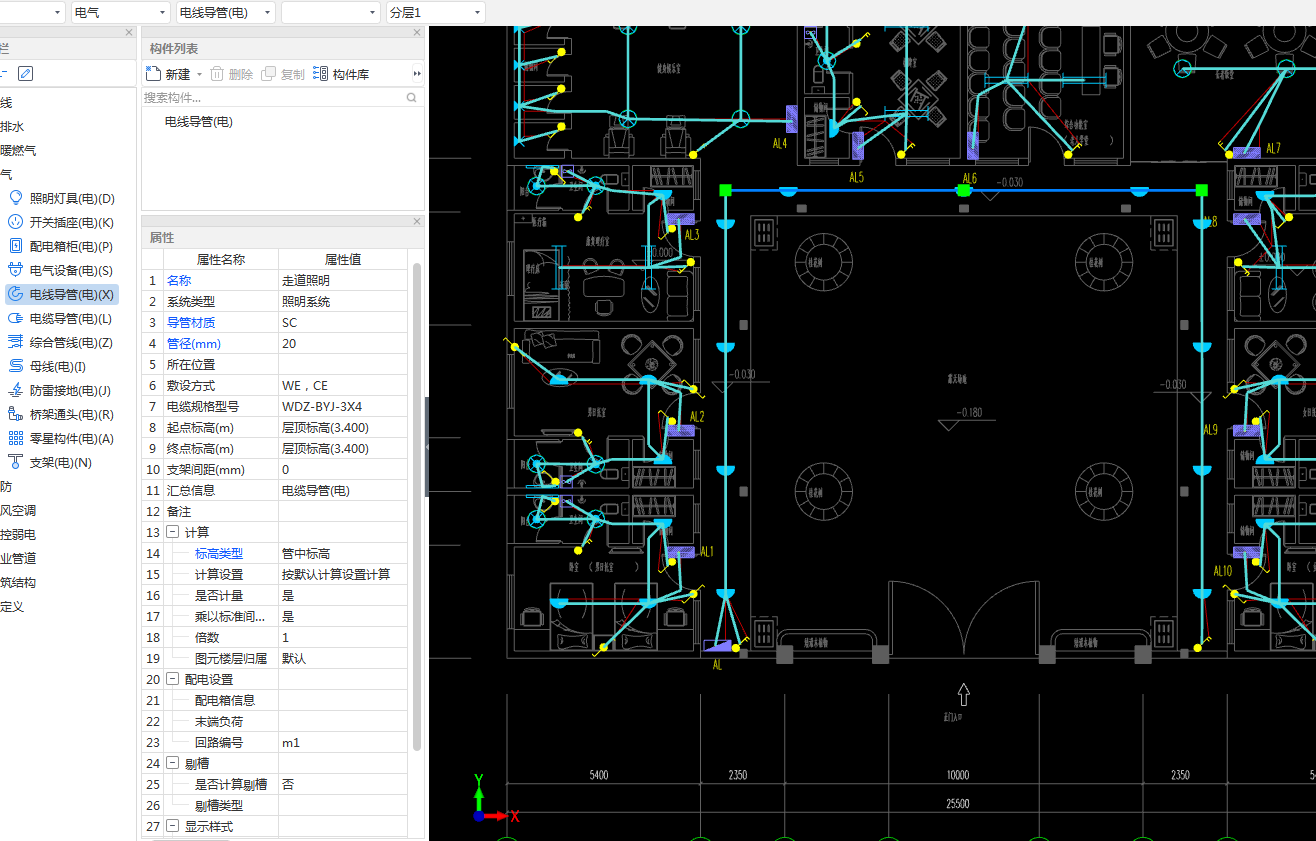Open the 业管道 category in navigation
Screen dimensions: 1316x841
tap(18, 559)
